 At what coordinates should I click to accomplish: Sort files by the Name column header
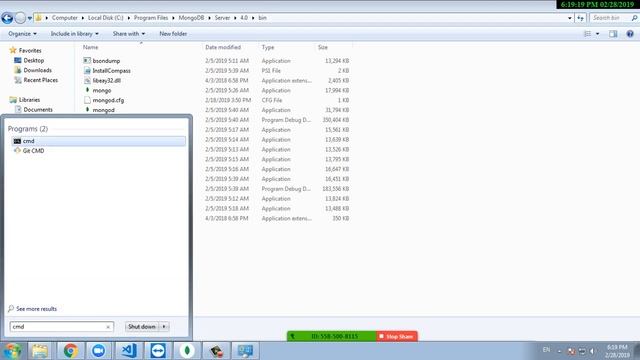[91, 47]
